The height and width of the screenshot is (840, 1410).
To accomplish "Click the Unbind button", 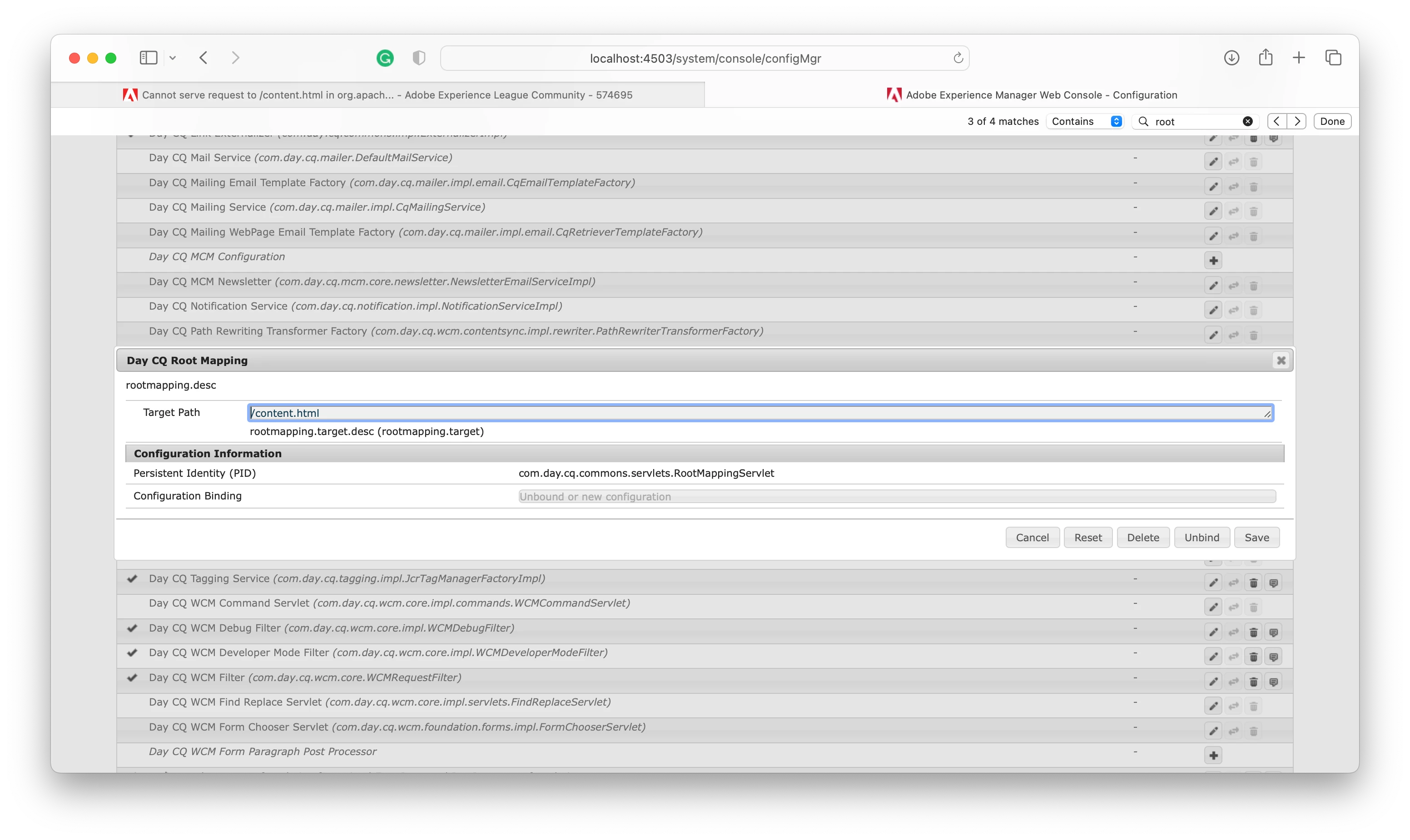I will point(1201,537).
